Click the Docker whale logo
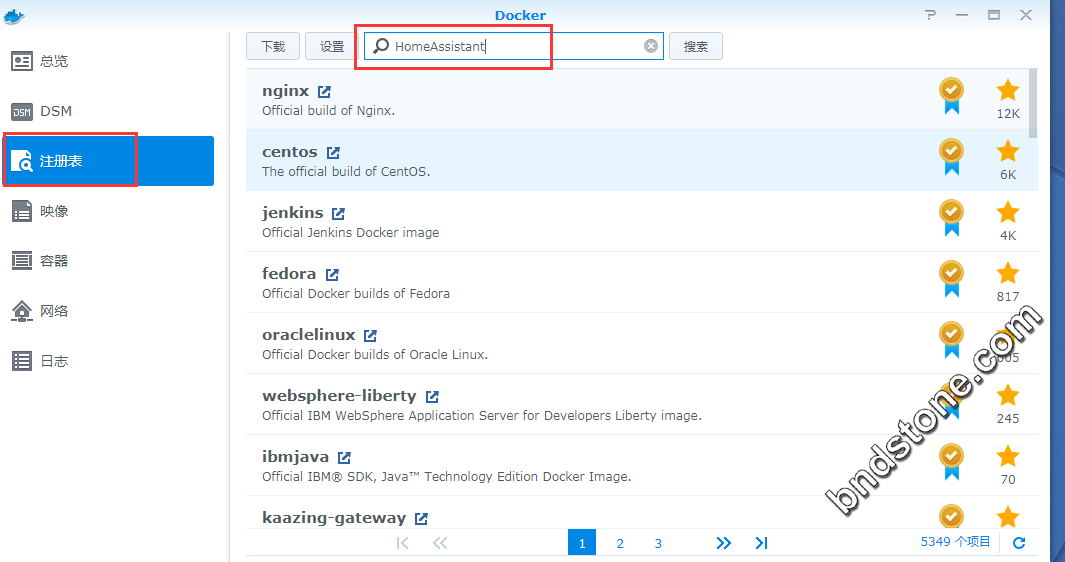 click(x=14, y=16)
